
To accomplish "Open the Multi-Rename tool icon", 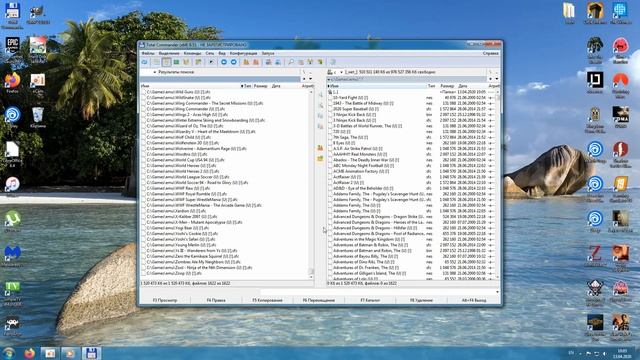I will tap(300, 62).
